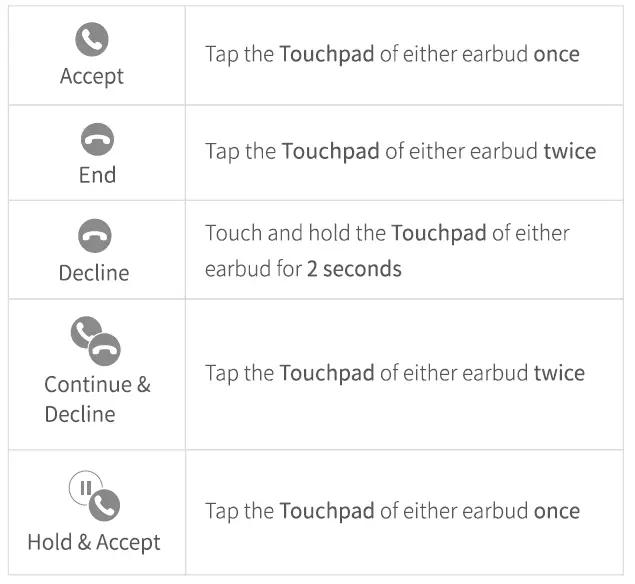Image resolution: width=635 pixels, height=584 pixels.
Task: Click the bold "2 seconds" text
Action: (x=354, y=269)
